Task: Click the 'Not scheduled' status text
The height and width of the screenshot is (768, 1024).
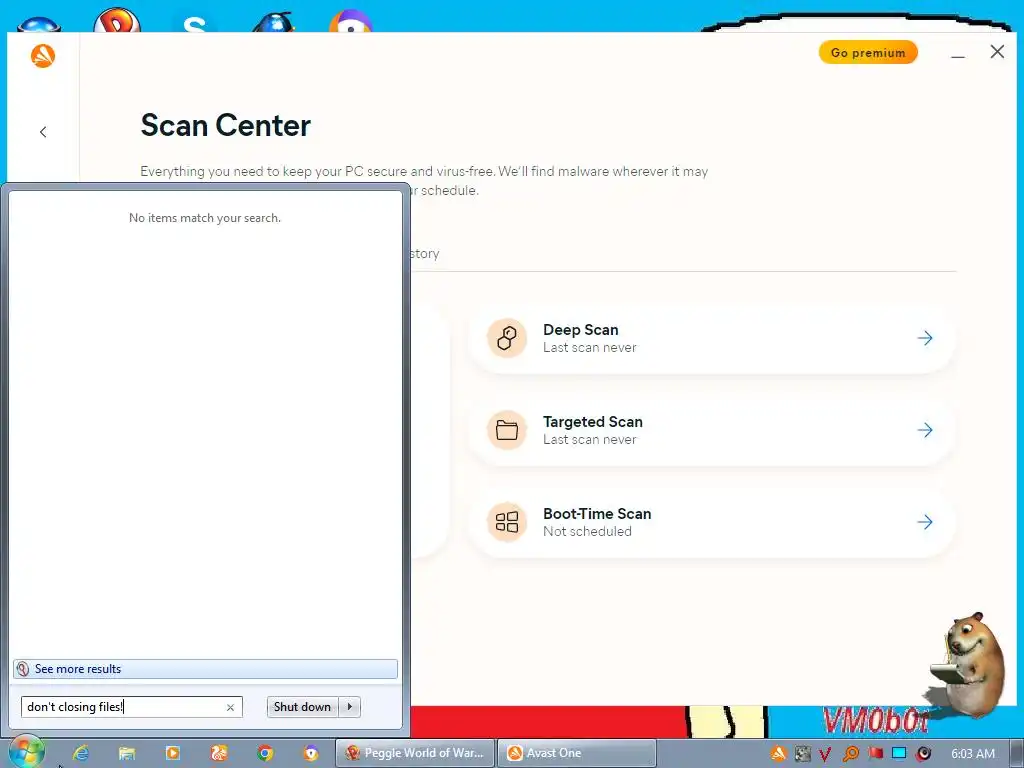Action: tap(587, 532)
